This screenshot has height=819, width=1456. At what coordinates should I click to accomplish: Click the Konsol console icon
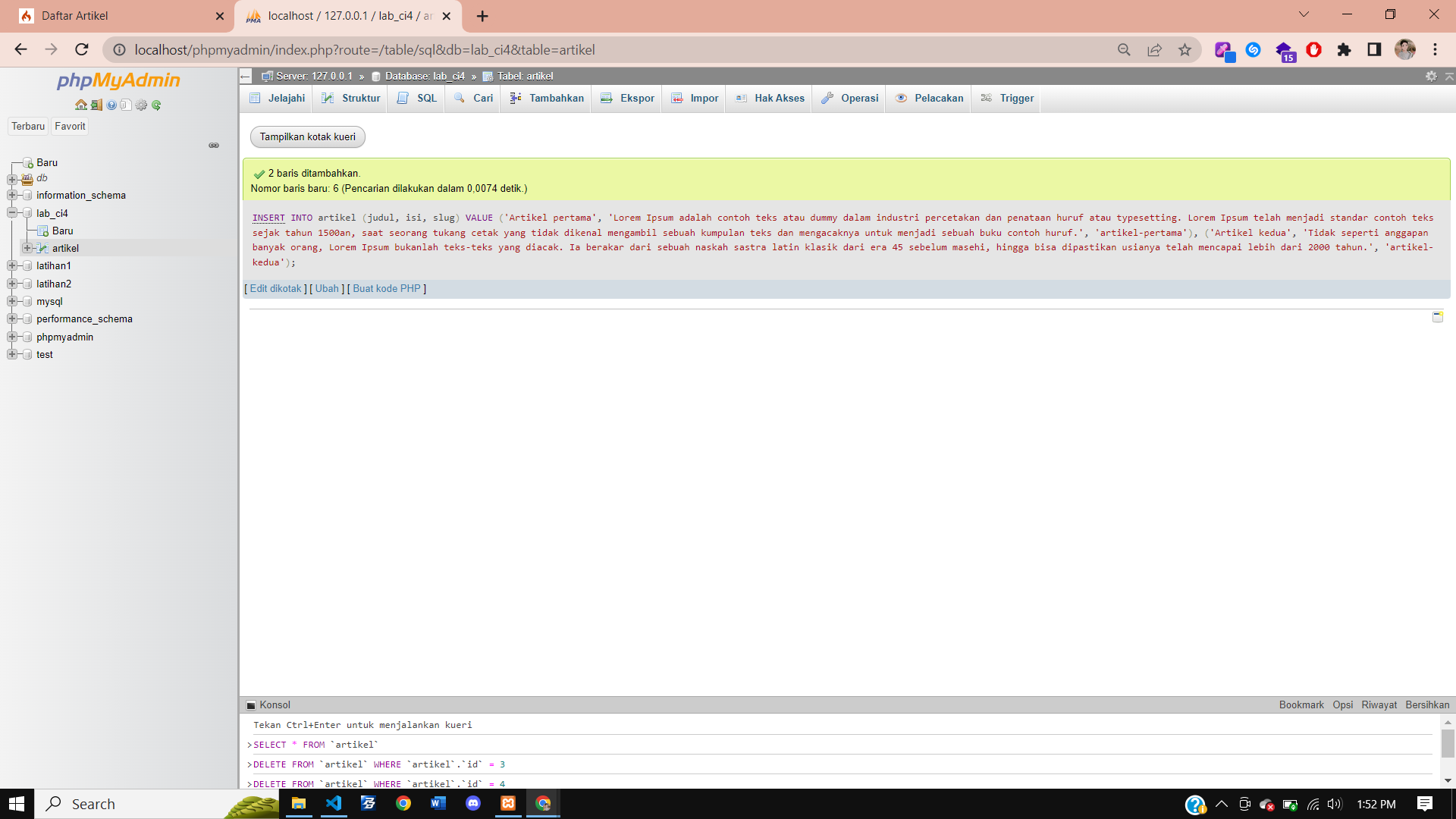click(251, 705)
